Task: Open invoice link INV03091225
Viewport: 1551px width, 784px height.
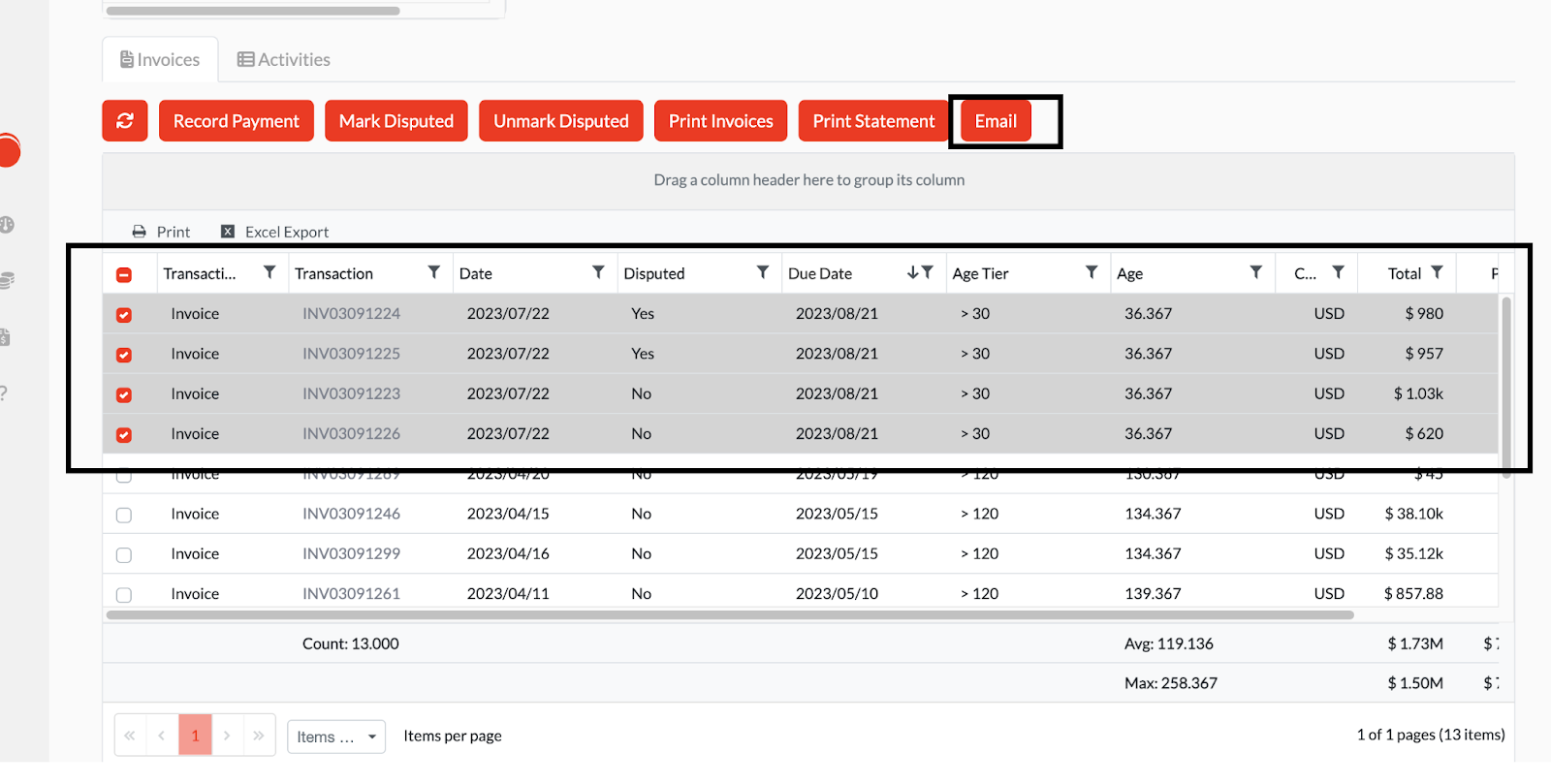Action: (x=351, y=353)
